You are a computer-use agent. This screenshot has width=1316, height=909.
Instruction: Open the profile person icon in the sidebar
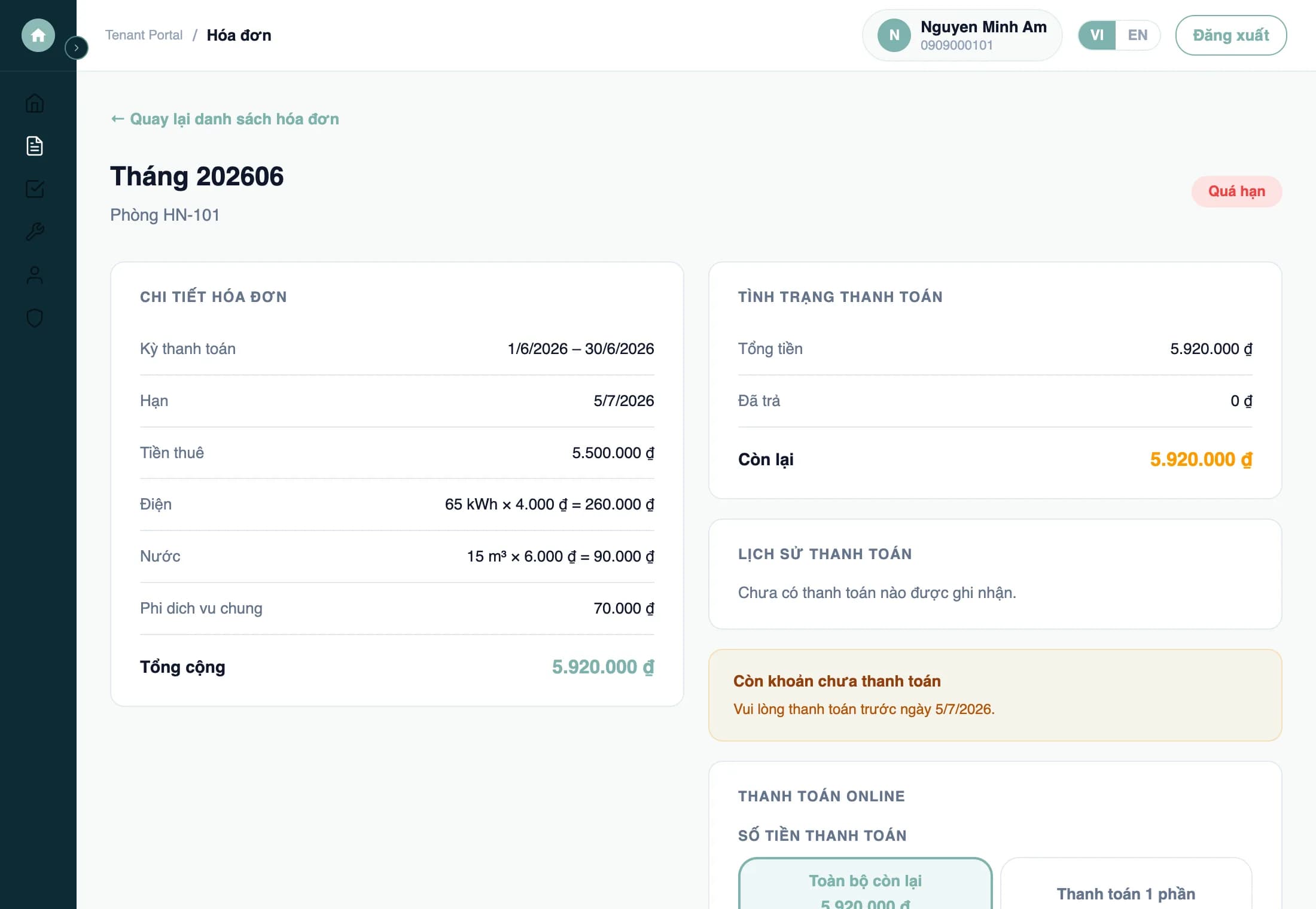[x=35, y=275]
